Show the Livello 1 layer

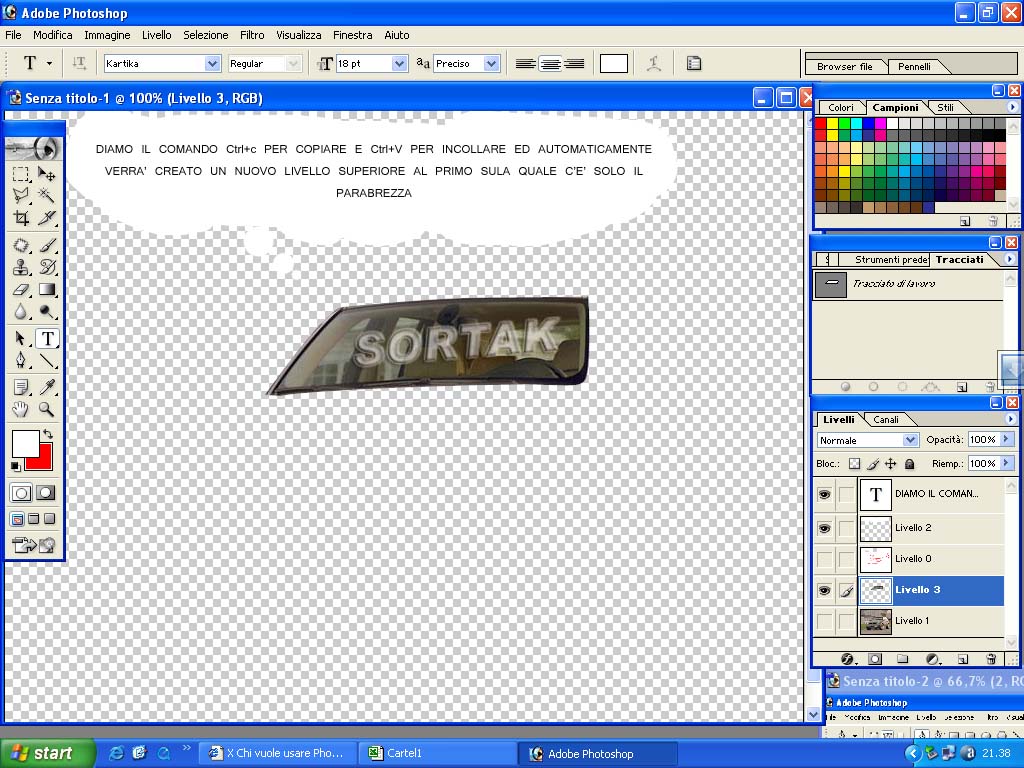tap(824, 621)
